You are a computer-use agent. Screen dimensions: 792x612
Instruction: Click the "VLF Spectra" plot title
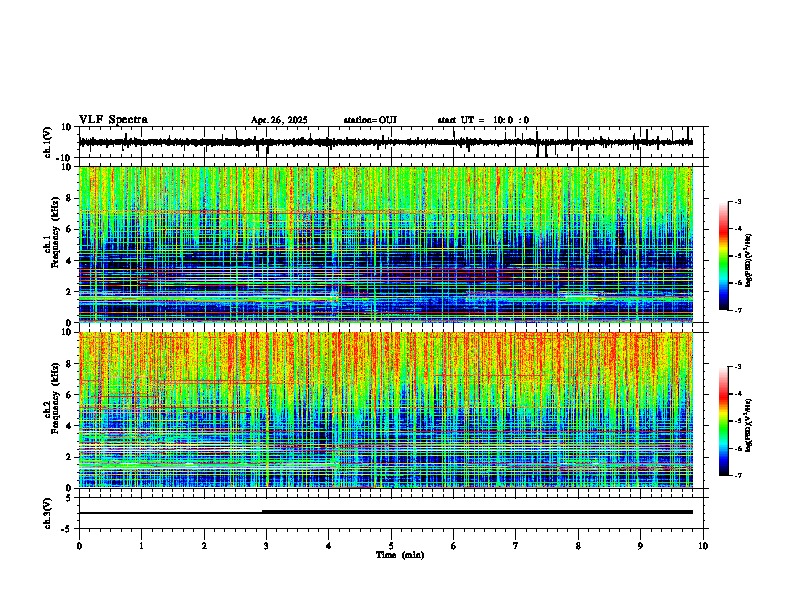113,120
